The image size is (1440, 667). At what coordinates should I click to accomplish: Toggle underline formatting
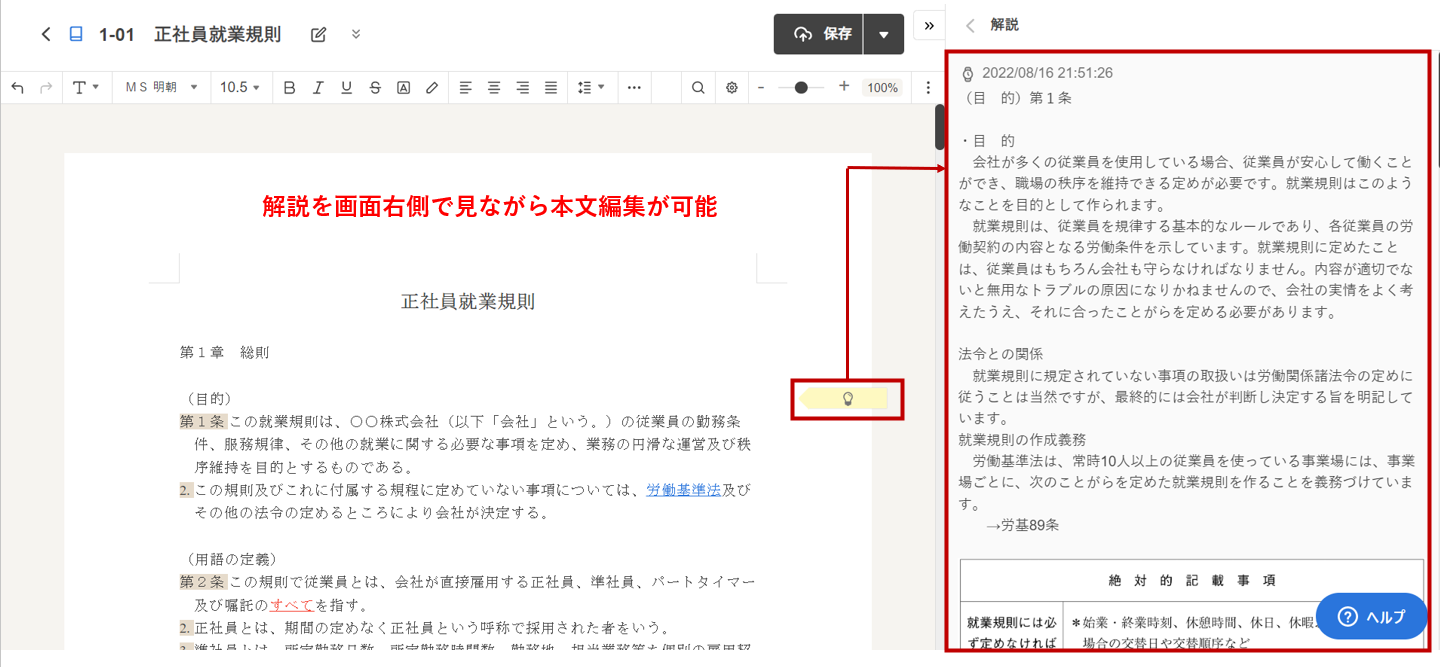click(x=346, y=88)
